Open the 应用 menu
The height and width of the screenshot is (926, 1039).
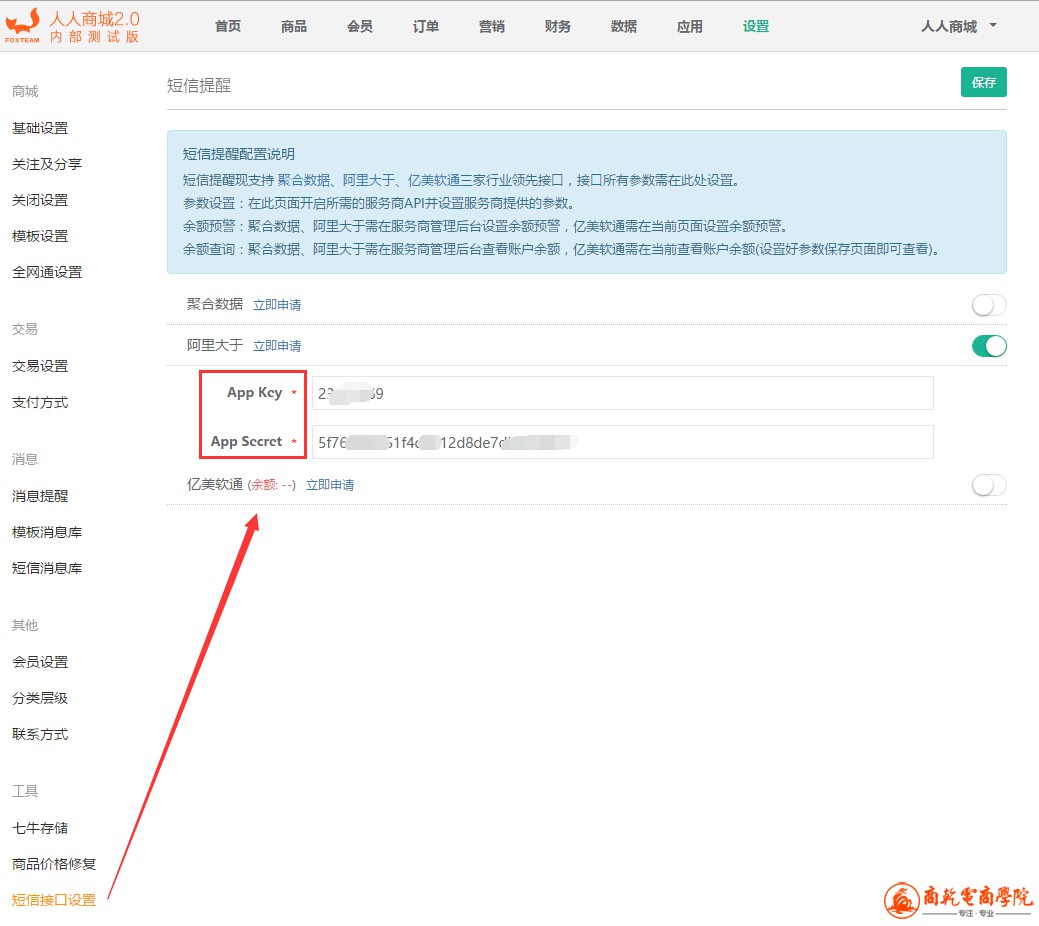pyautogui.click(x=690, y=27)
